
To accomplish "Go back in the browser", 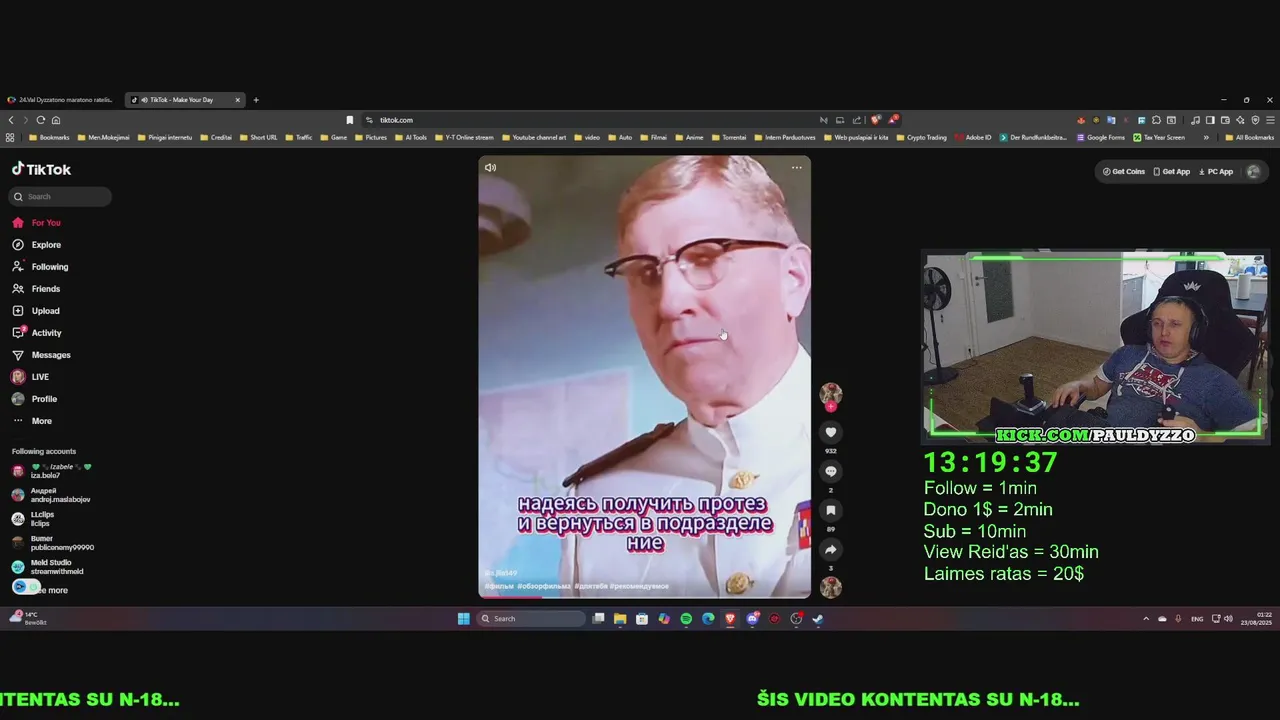I will [x=11, y=120].
